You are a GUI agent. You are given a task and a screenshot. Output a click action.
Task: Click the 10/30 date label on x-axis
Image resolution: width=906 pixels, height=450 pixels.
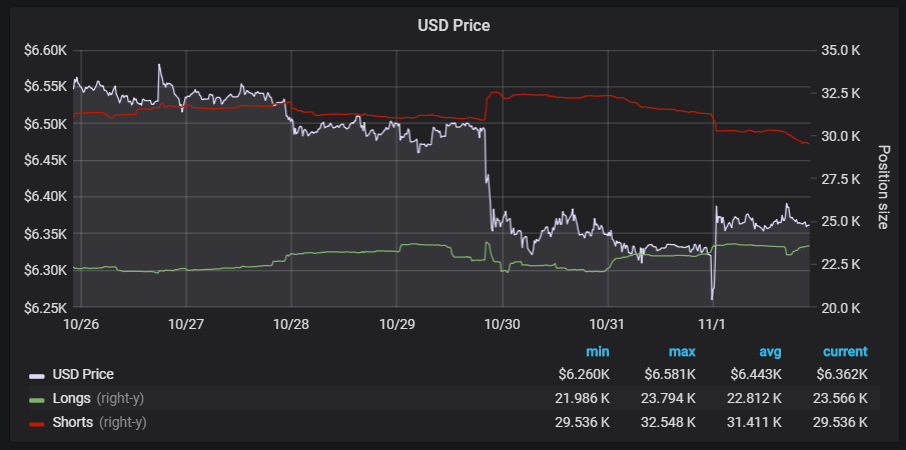[x=502, y=324]
